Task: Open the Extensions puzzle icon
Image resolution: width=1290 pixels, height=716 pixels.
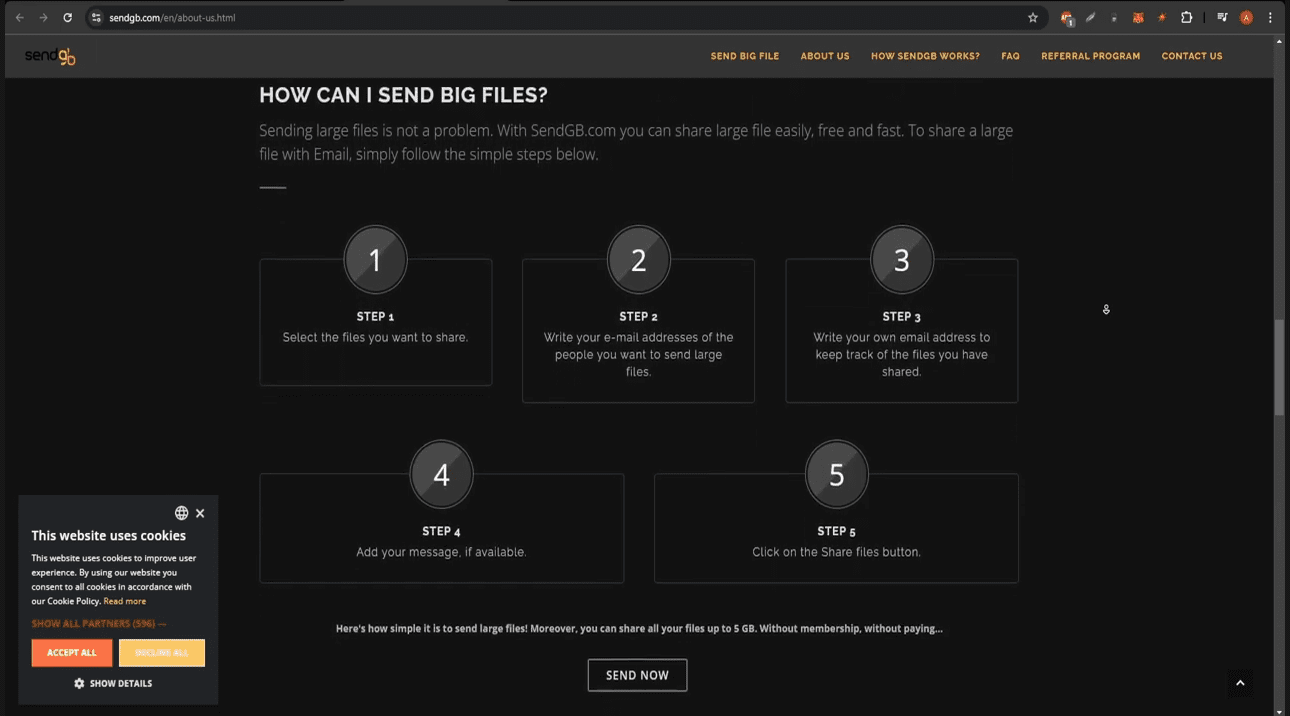Action: point(1186,18)
